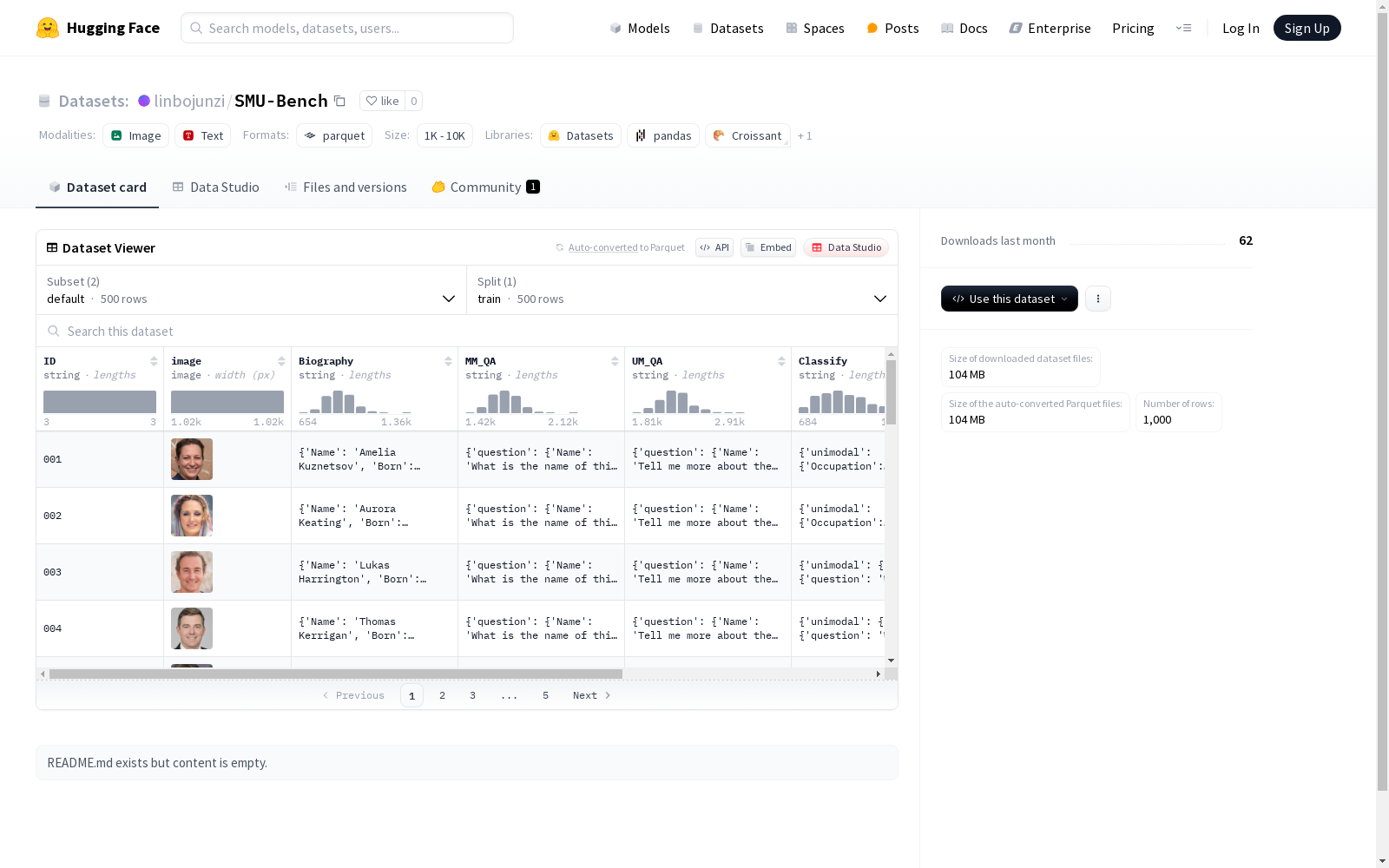Screen dimensions: 1389x868
Task: Click the linbojunzi avatar icon
Action: [144, 101]
